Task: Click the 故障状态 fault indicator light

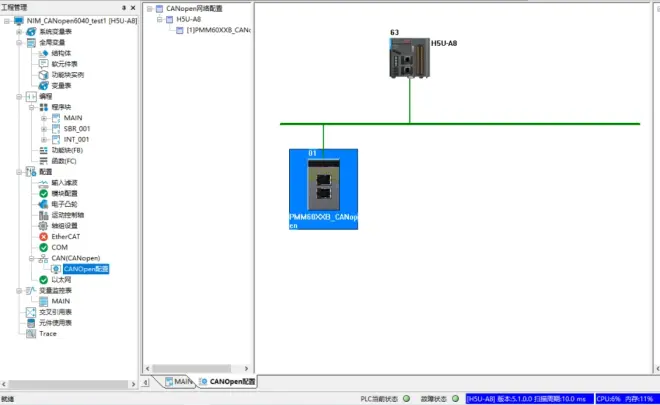Action: (x=458, y=398)
